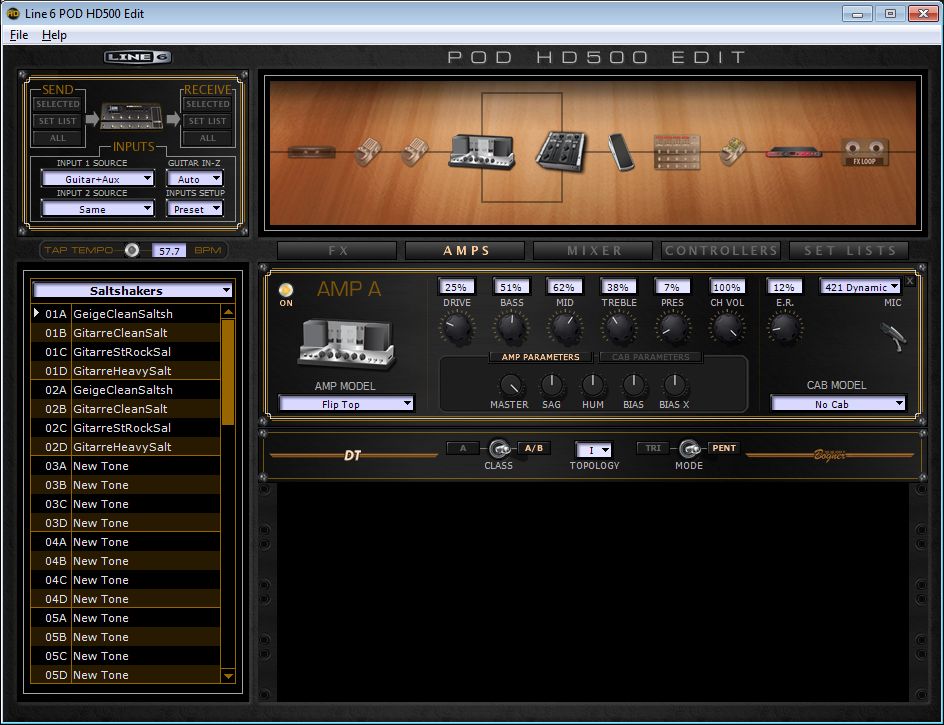Select class A option
This screenshot has width=944, height=725.
(x=463, y=448)
